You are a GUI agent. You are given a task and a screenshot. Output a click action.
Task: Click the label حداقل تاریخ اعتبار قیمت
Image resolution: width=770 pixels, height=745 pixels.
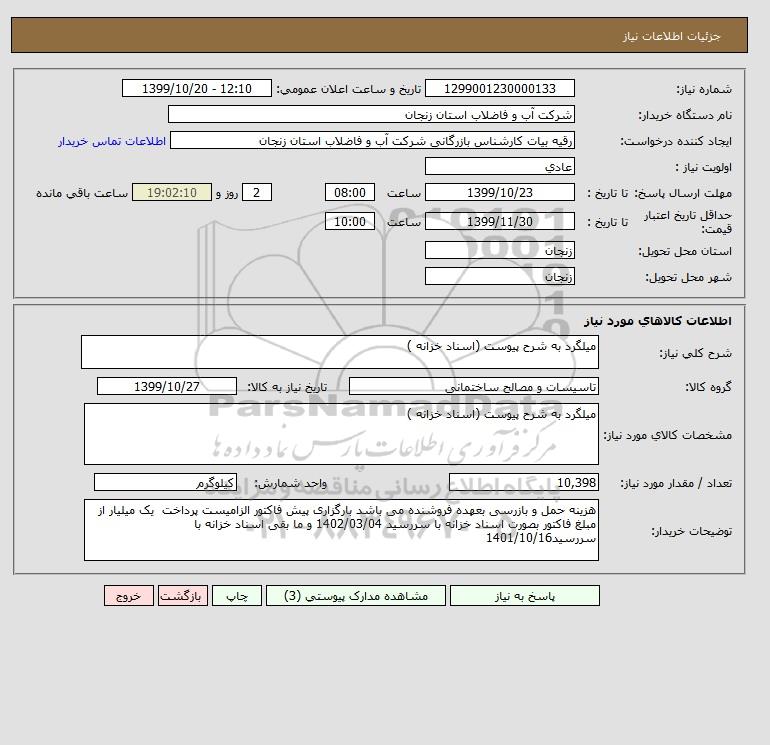(688, 222)
